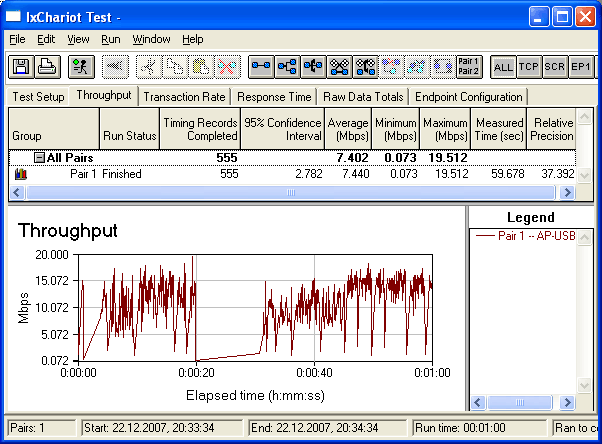The width and height of the screenshot is (602, 444).
Task: Open the Help menu
Action: tap(193, 39)
